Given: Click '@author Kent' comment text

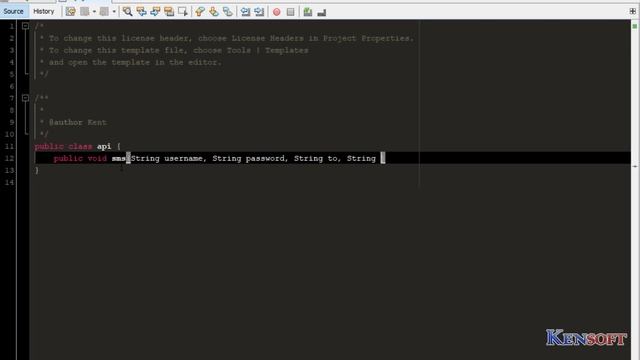Looking at the screenshot, I should pos(78,122).
